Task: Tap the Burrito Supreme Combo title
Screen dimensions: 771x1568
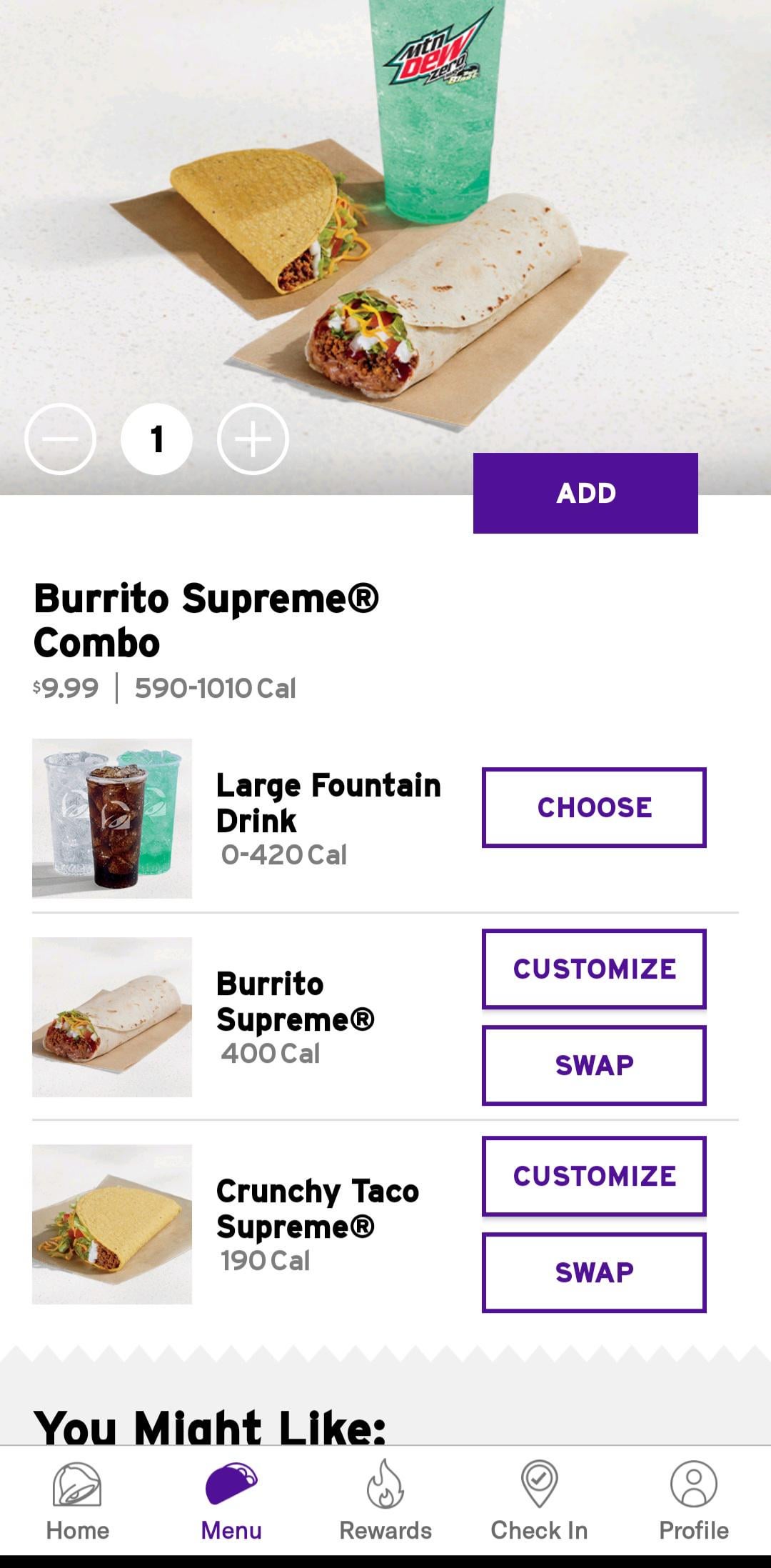Action: (x=206, y=620)
